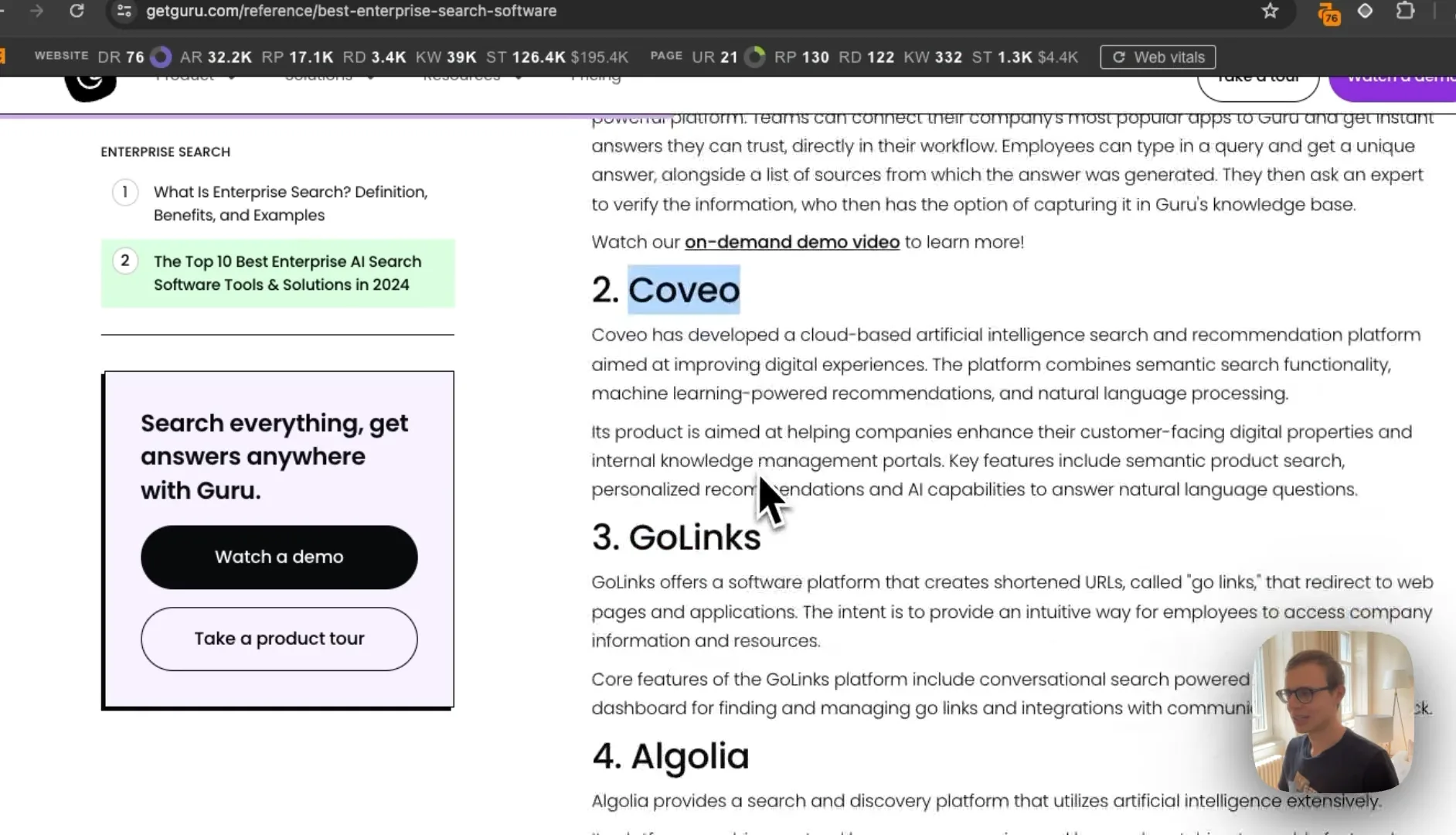This screenshot has width=1456, height=835.
Task: Click Search everything, get answers card heading
Action: point(274,456)
